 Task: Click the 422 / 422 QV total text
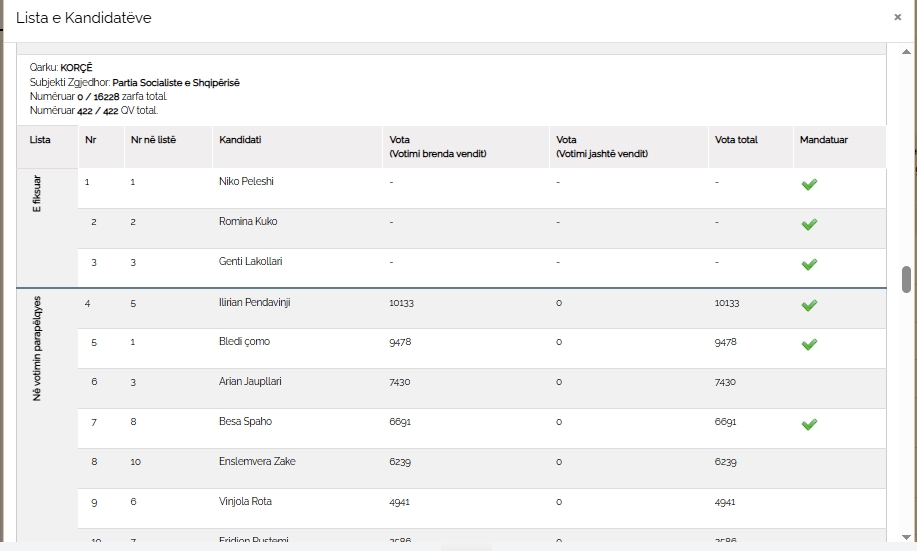tap(118, 111)
